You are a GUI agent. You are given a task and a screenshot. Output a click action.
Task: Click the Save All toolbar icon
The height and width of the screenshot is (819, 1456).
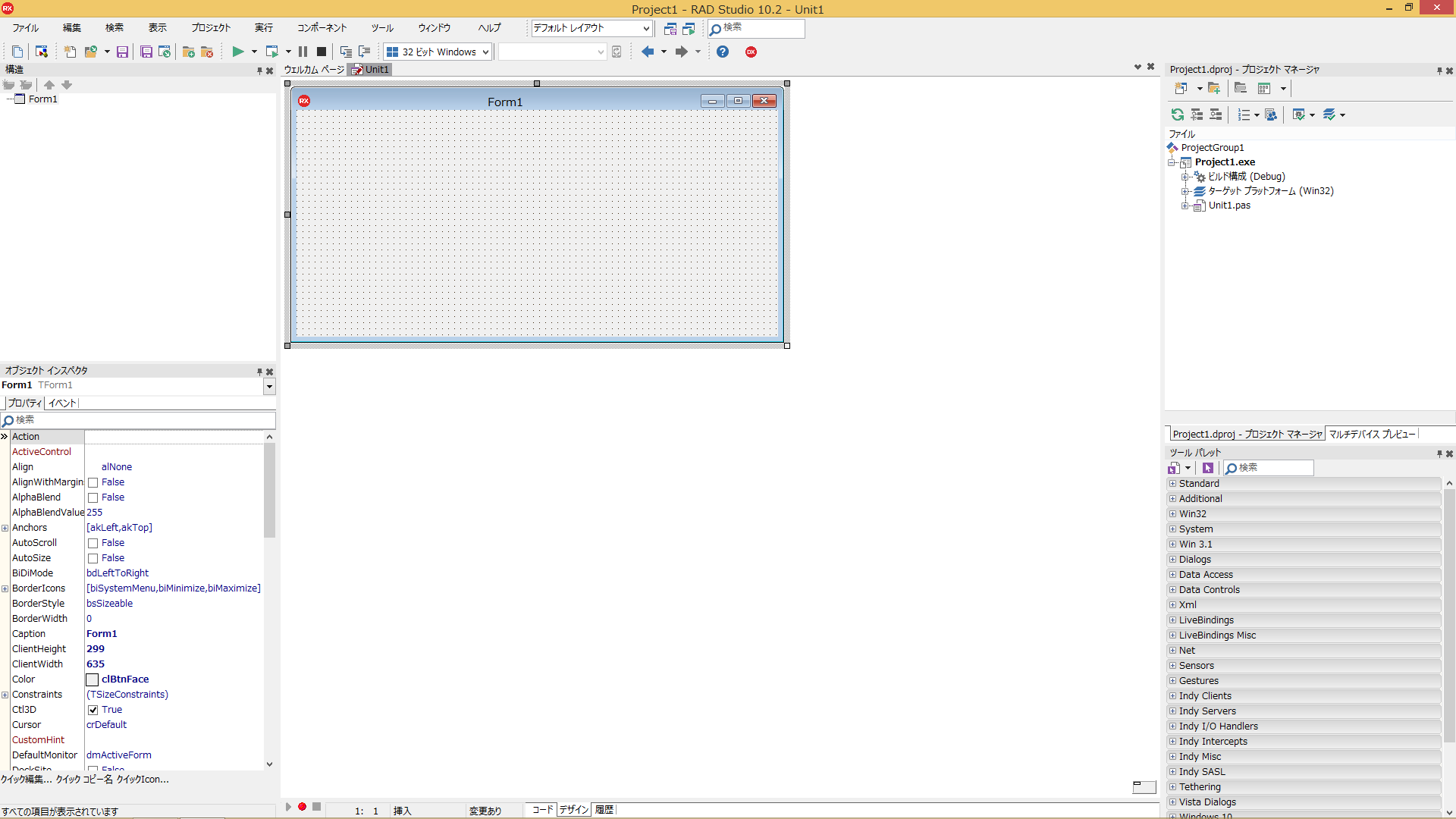(x=146, y=52)
